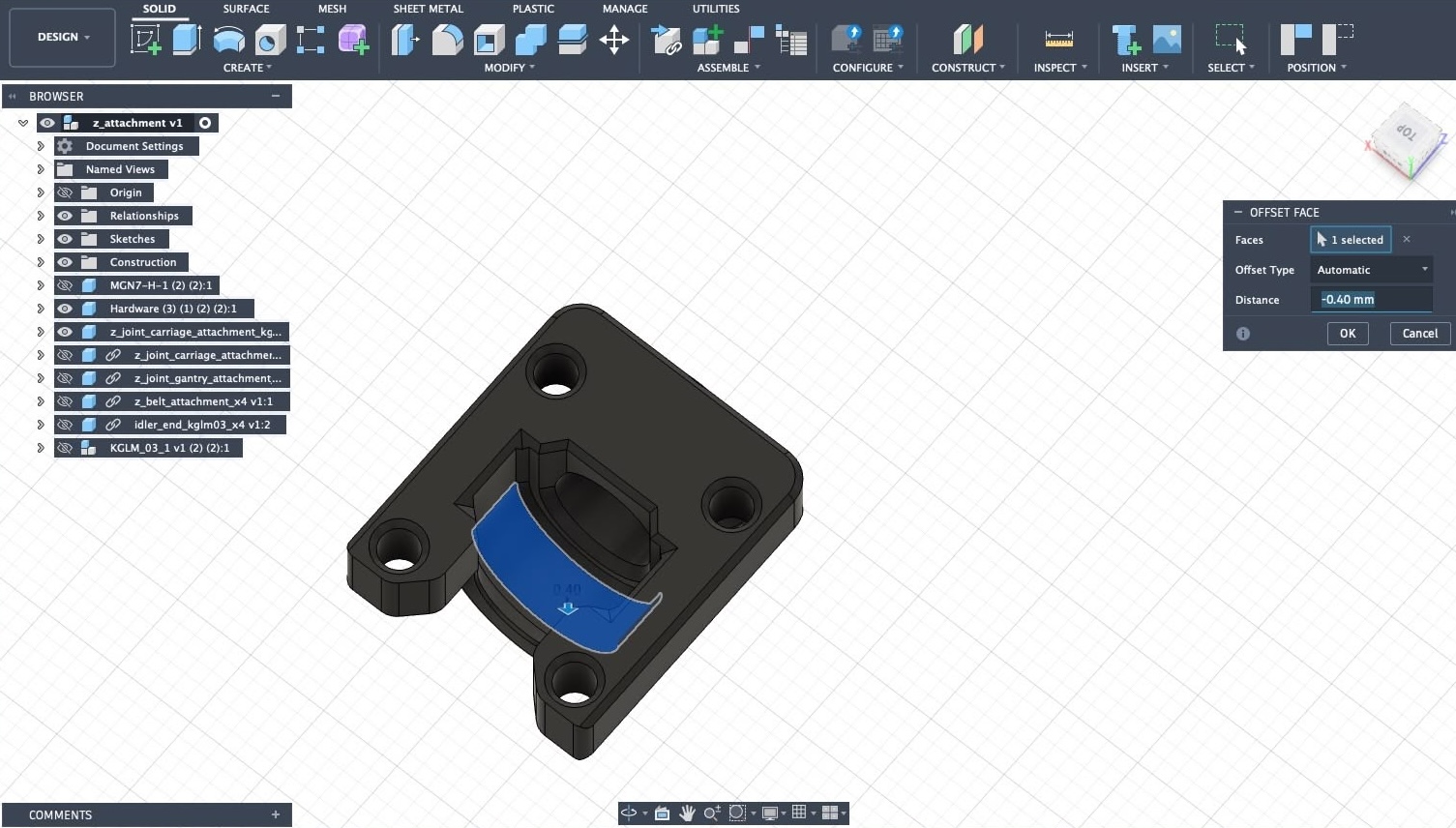Click the info icon in Offset Face dialog

[x=1243, y=334]
